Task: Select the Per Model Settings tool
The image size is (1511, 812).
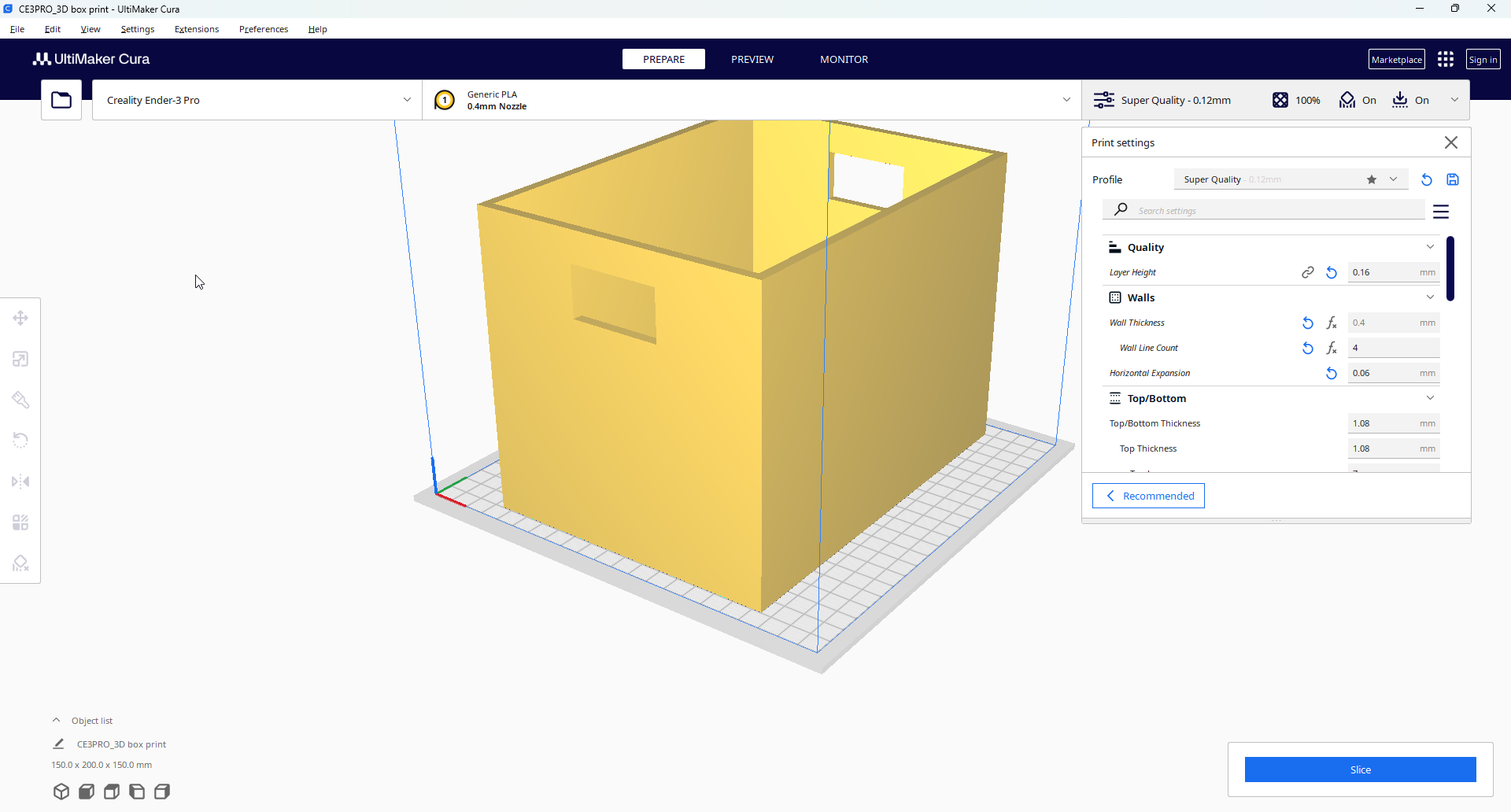Action: click(20, 522)
